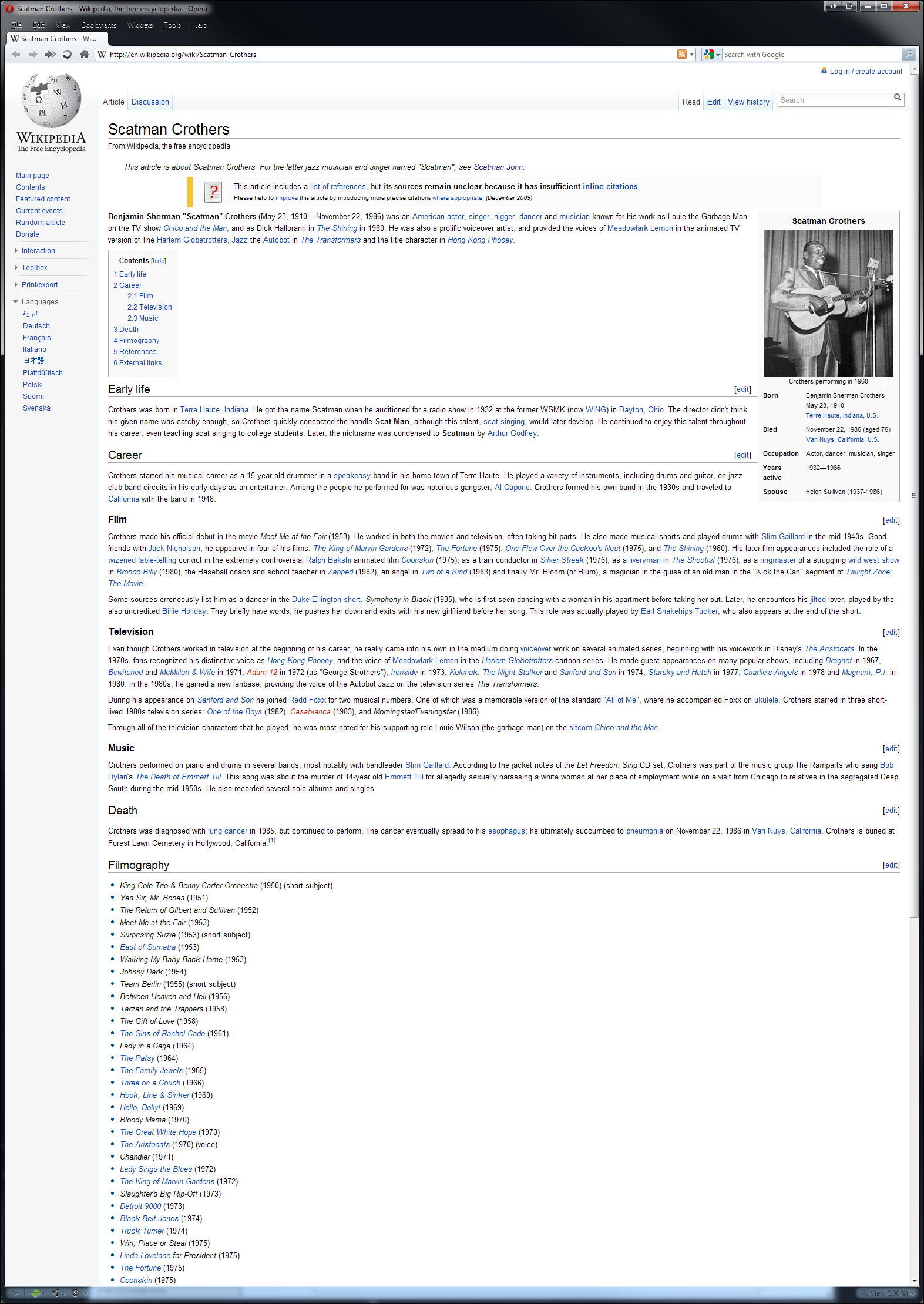Switch to the Discussion tab

point(150,102)
